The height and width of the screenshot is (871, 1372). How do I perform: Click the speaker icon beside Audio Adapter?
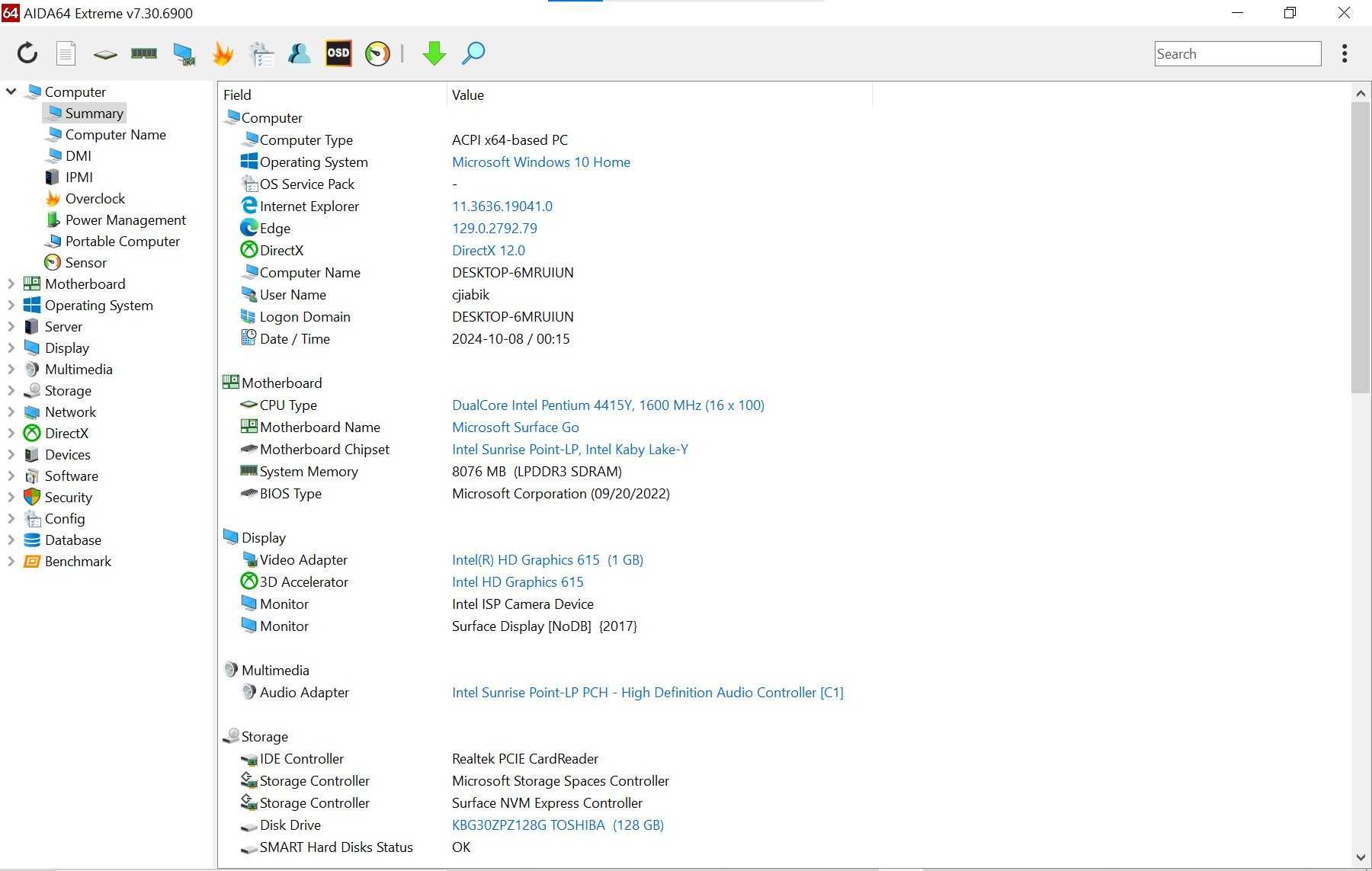(x=248, y=692)
